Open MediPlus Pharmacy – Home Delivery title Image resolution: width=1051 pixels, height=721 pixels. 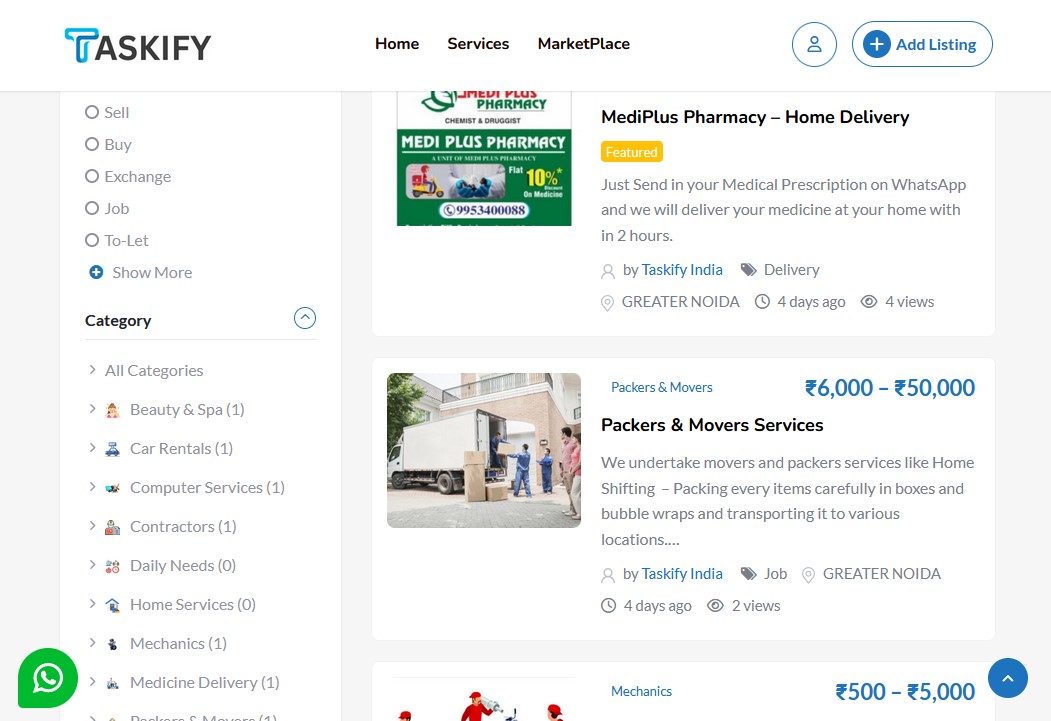755,117
